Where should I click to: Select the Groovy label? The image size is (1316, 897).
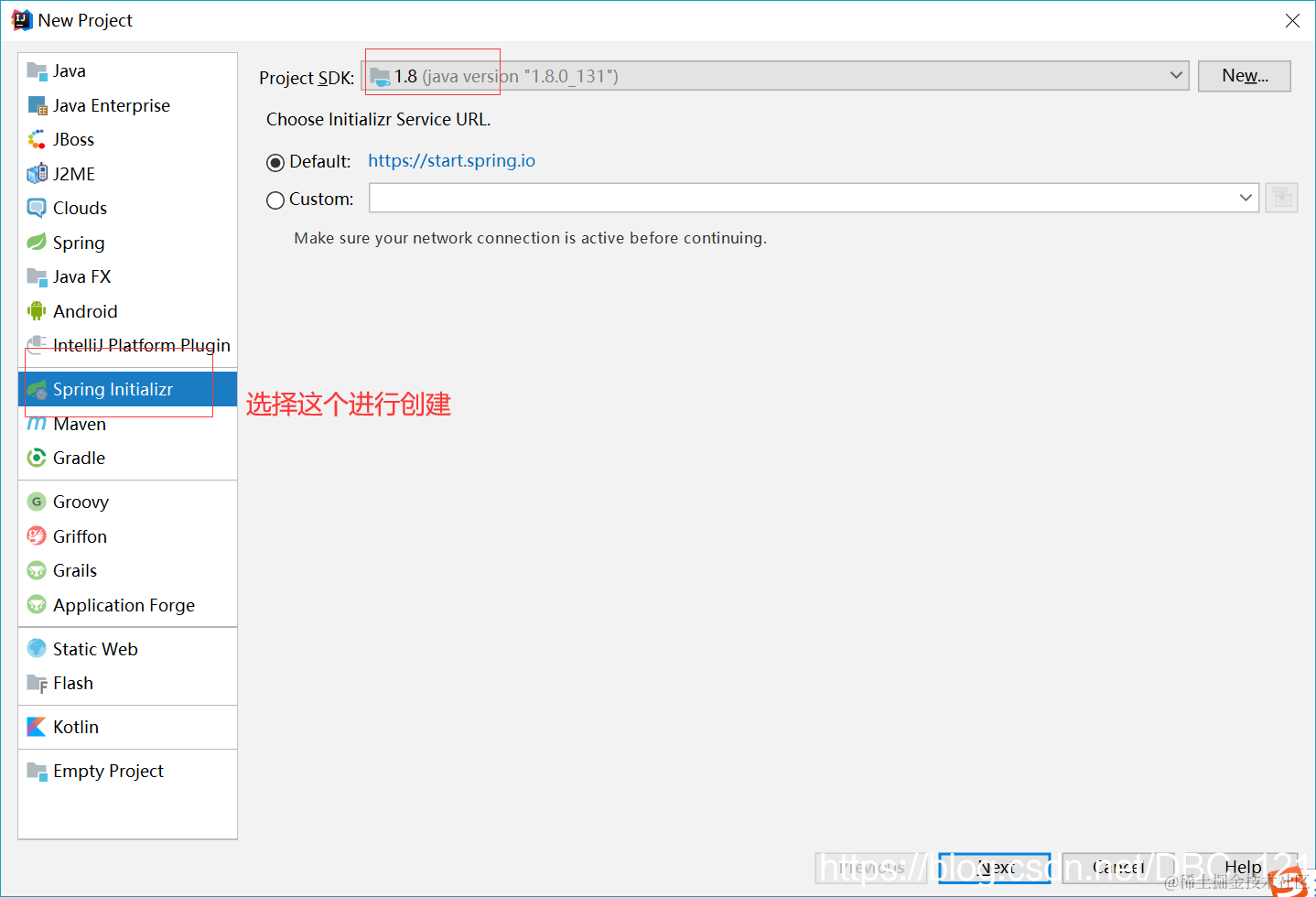click(x=81, y=502)
